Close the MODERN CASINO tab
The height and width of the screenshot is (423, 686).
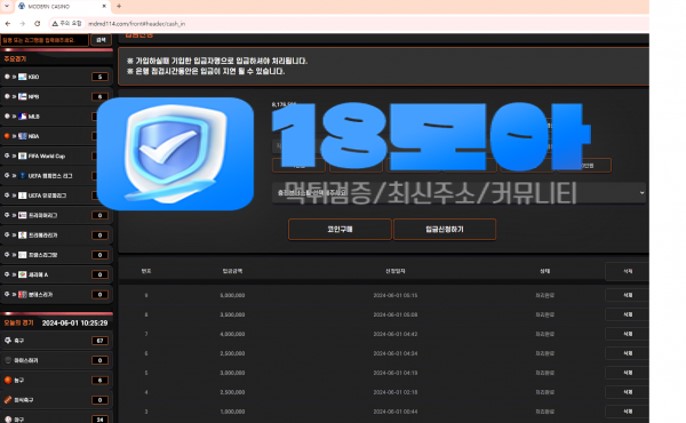pyautogui.click(x=104, y=6)
